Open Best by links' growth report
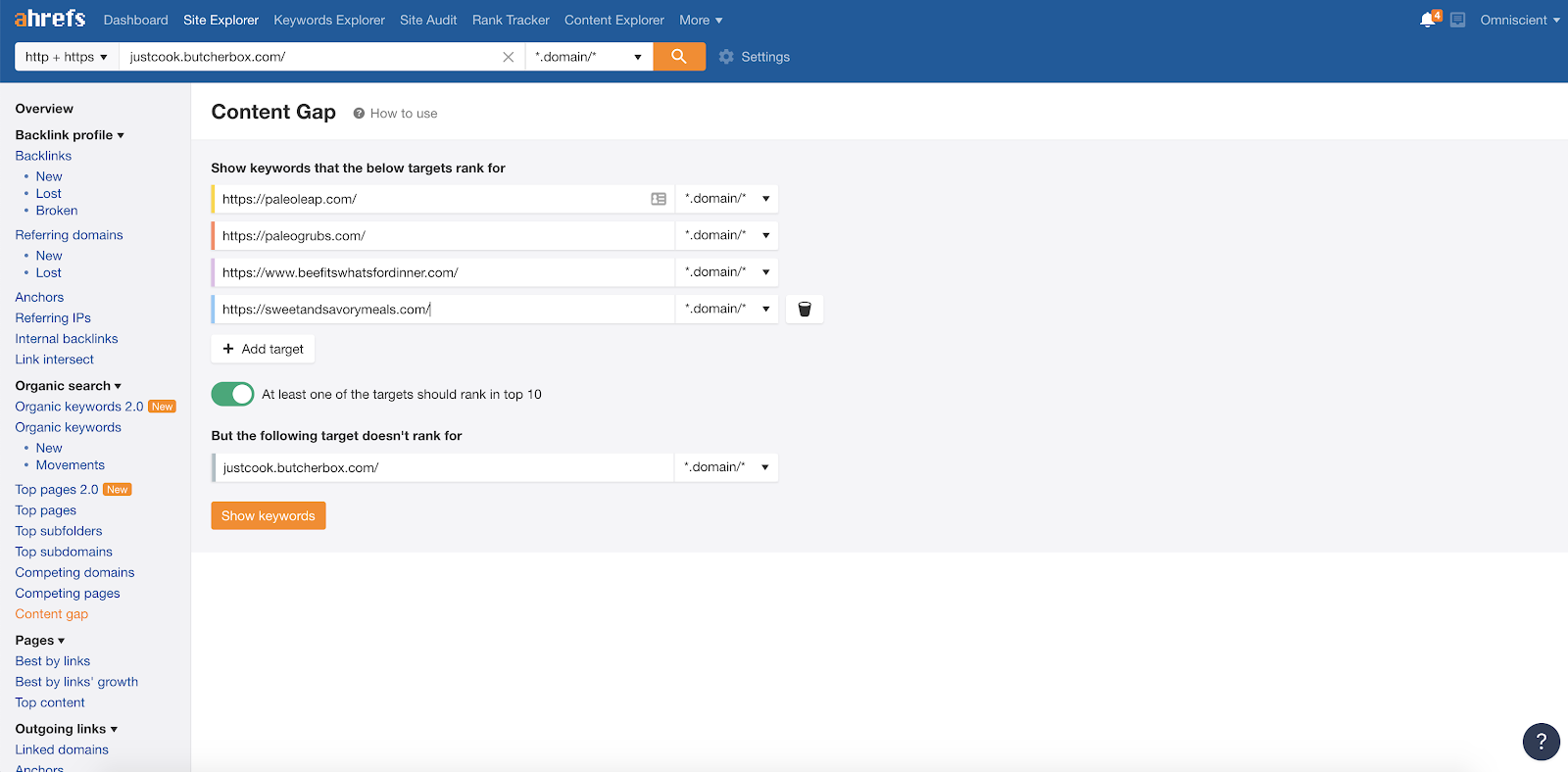Viewport: 1568px width, 772px height. pyautogui.click(x=76, y=682)
